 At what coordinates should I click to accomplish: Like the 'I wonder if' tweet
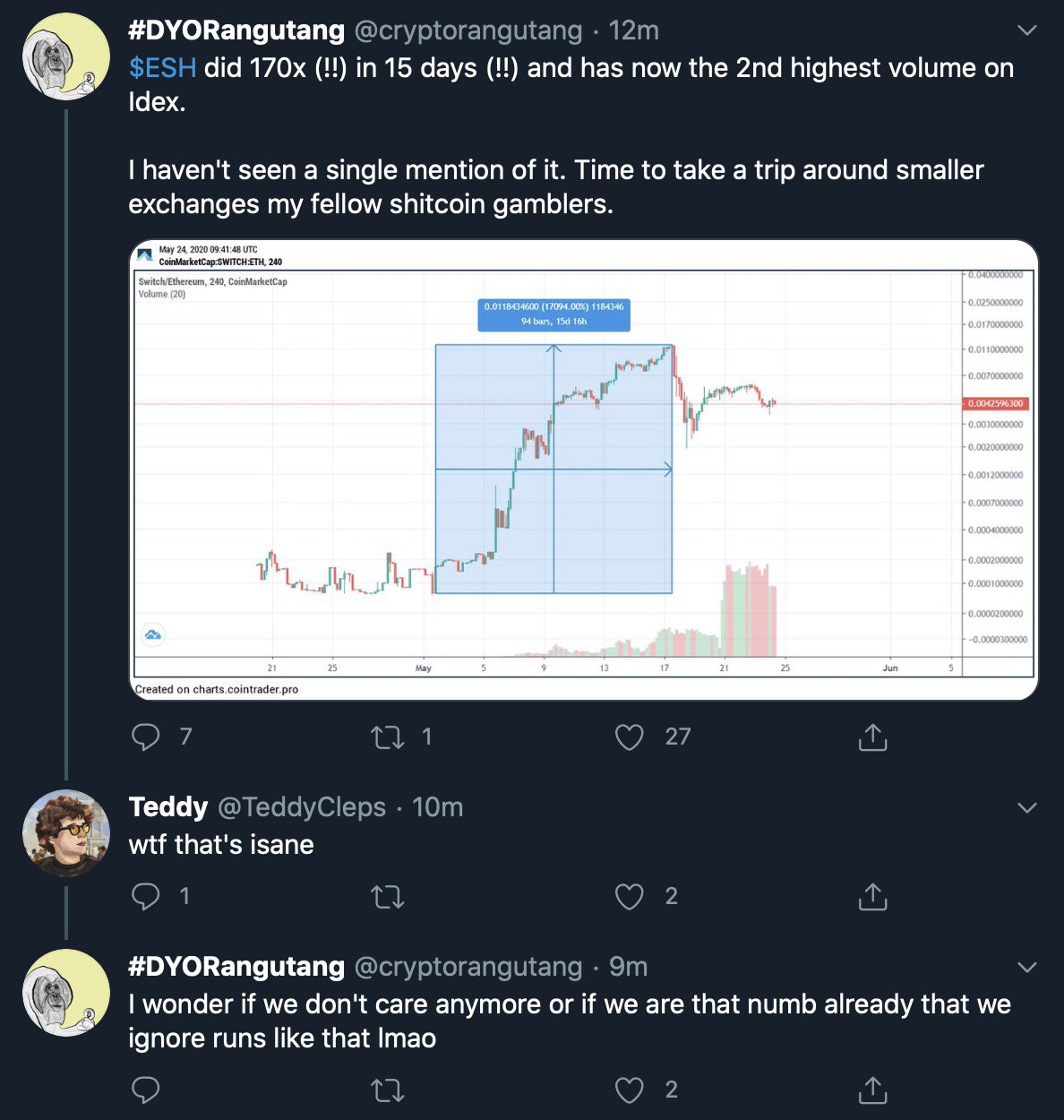[x=629, y=1090]
